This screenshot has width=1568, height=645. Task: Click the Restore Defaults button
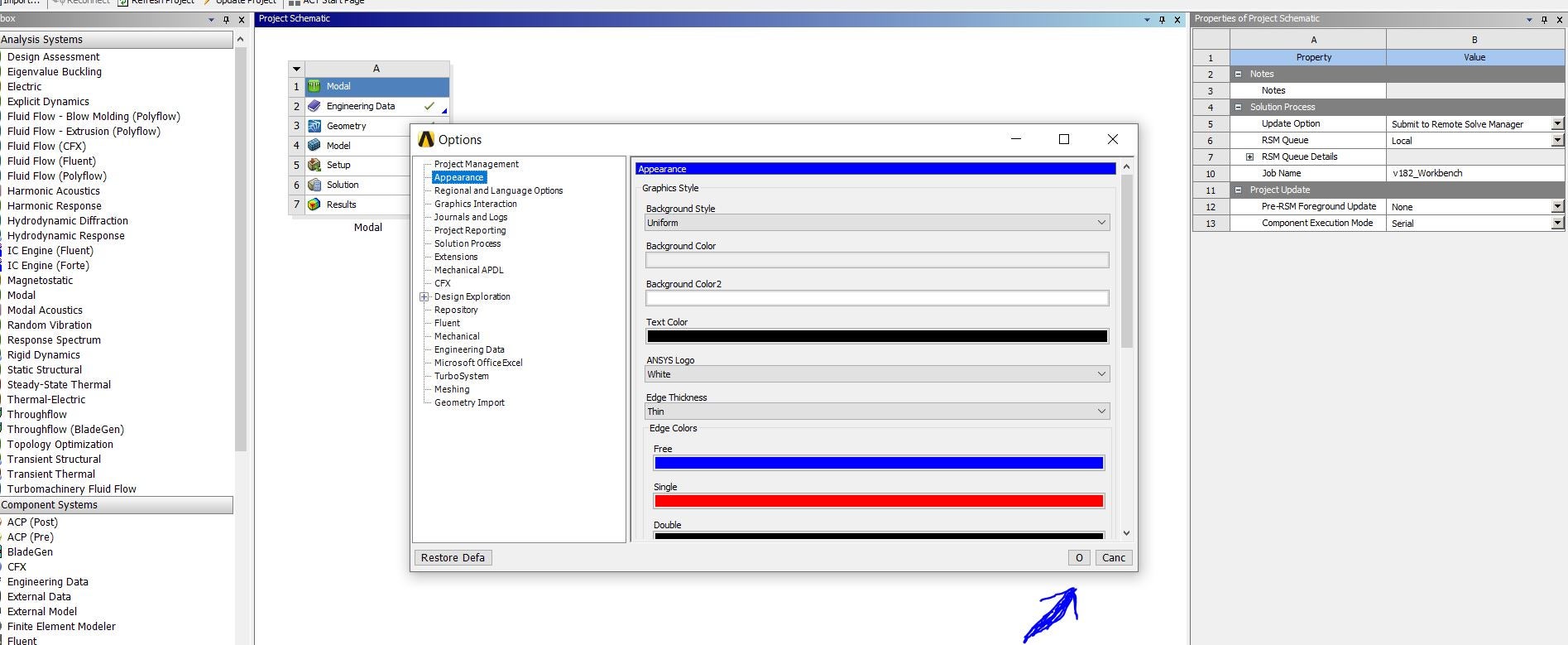453,557
